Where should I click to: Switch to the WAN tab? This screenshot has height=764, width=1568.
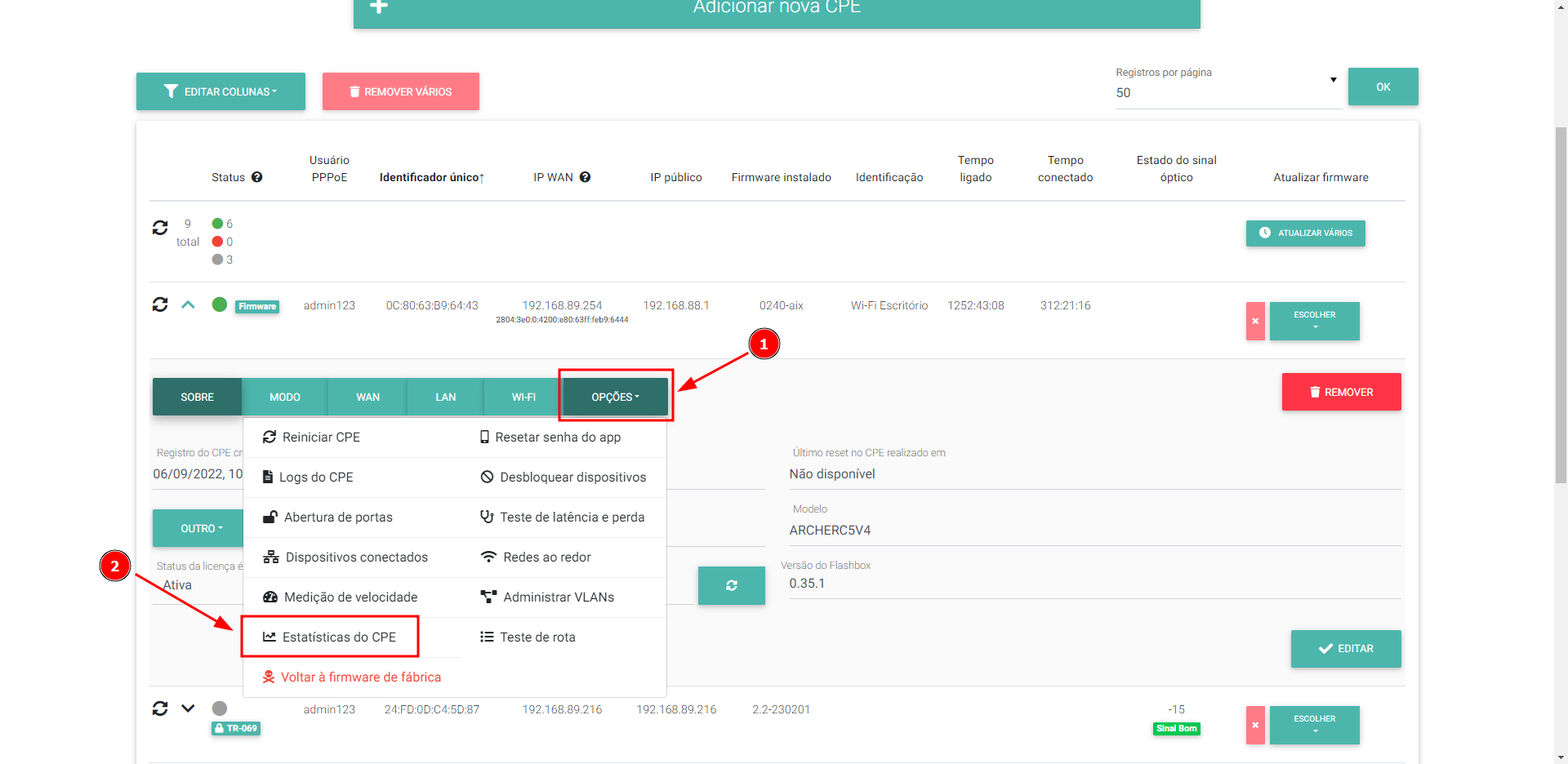pyautogui.click(x=367, y=397)
